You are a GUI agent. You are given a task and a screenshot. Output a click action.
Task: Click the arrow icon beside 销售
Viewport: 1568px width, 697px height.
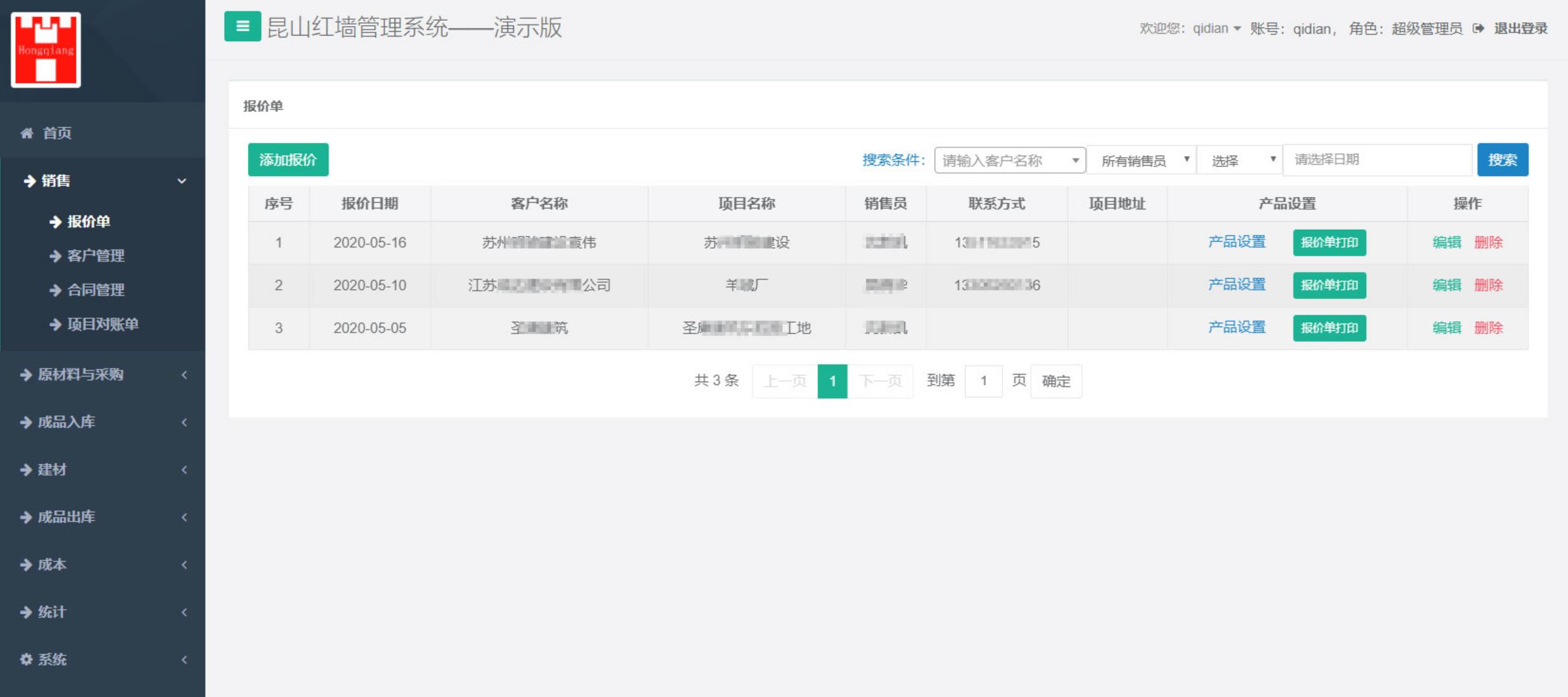pos(29,181)
